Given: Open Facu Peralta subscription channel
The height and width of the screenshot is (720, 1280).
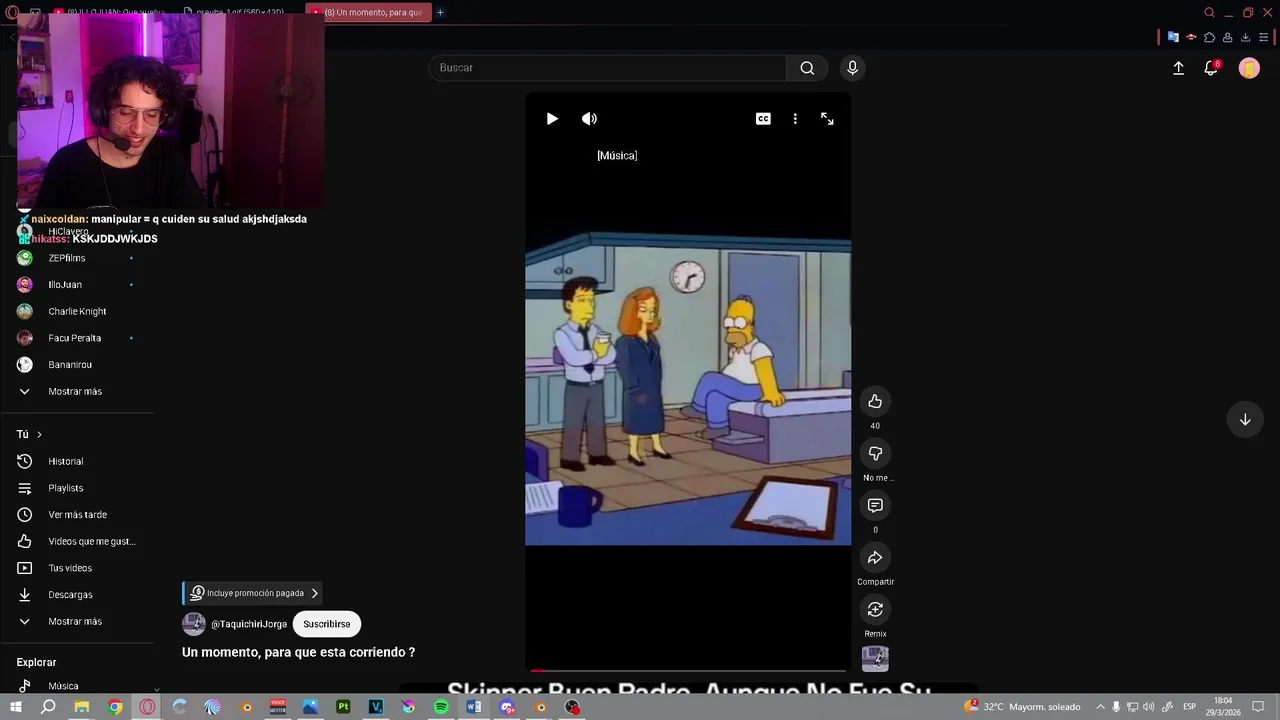Looking at the screenshot, I should pyautogui.click(x=75, y=338).
